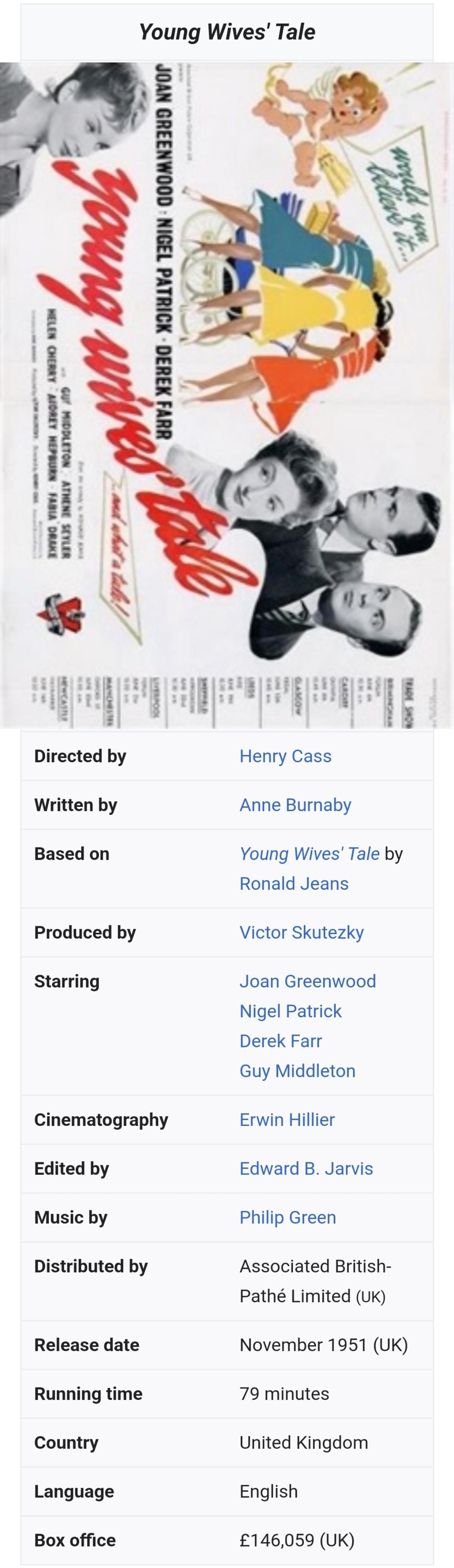Image resolution: width=454 pixels, height=1568 pixels.
Task: Click the infobox title at the top
Action: pyautogui.click(x=226, y=32)
